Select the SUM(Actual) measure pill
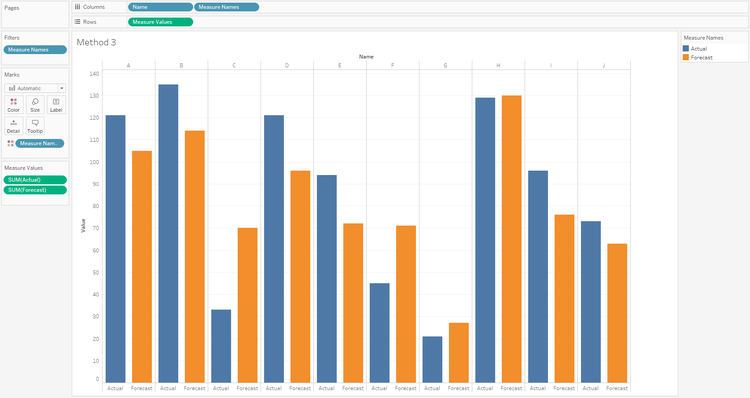750x398 pixels. pos(35,180)
